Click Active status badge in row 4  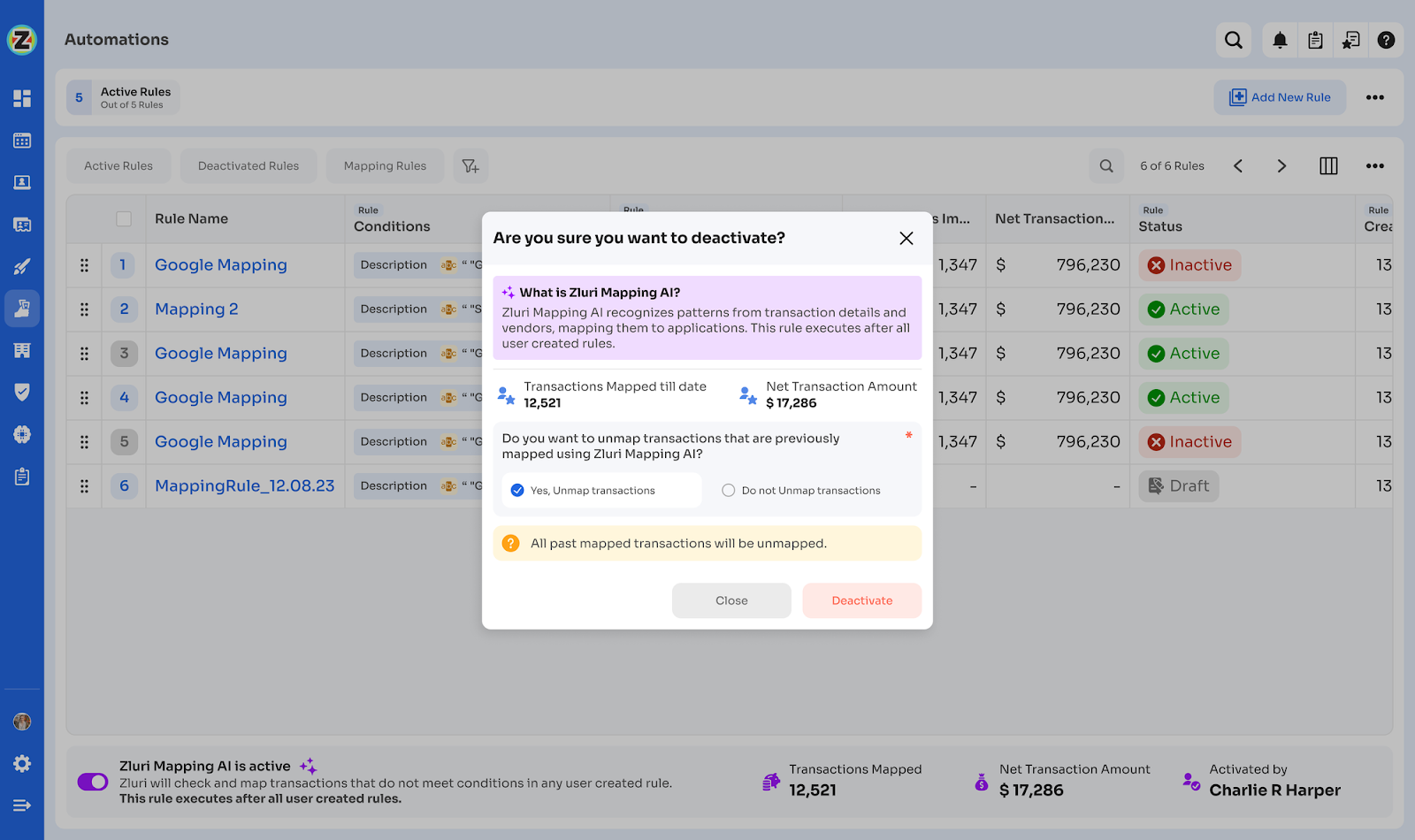click(x=1183, y=398)
